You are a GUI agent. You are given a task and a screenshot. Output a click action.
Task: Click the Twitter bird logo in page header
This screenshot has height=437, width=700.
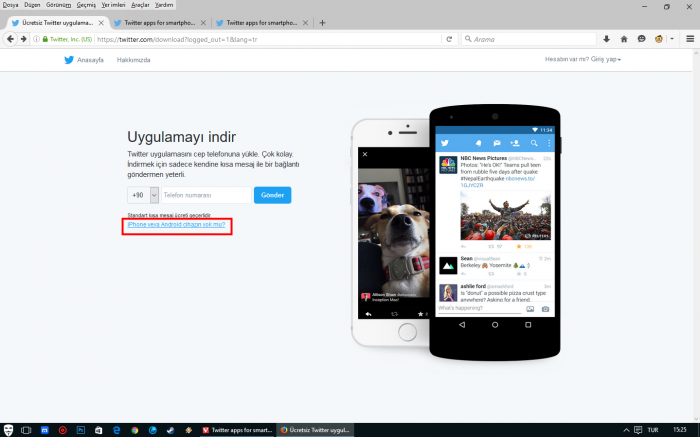[x=69, y=60]
